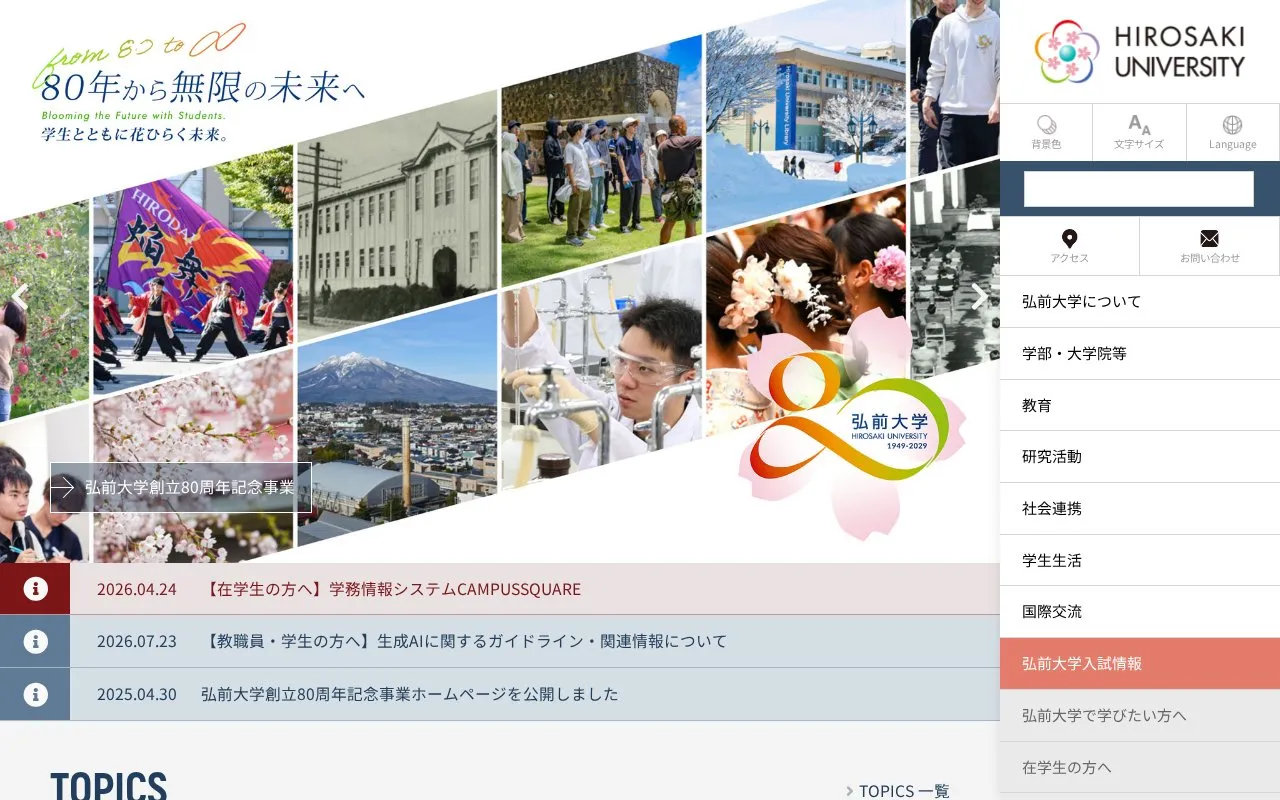The width and height of the screenshot is (1280, 800).
Task: Open 学部・大学院等 menu item
Action: coord(1140,353)
